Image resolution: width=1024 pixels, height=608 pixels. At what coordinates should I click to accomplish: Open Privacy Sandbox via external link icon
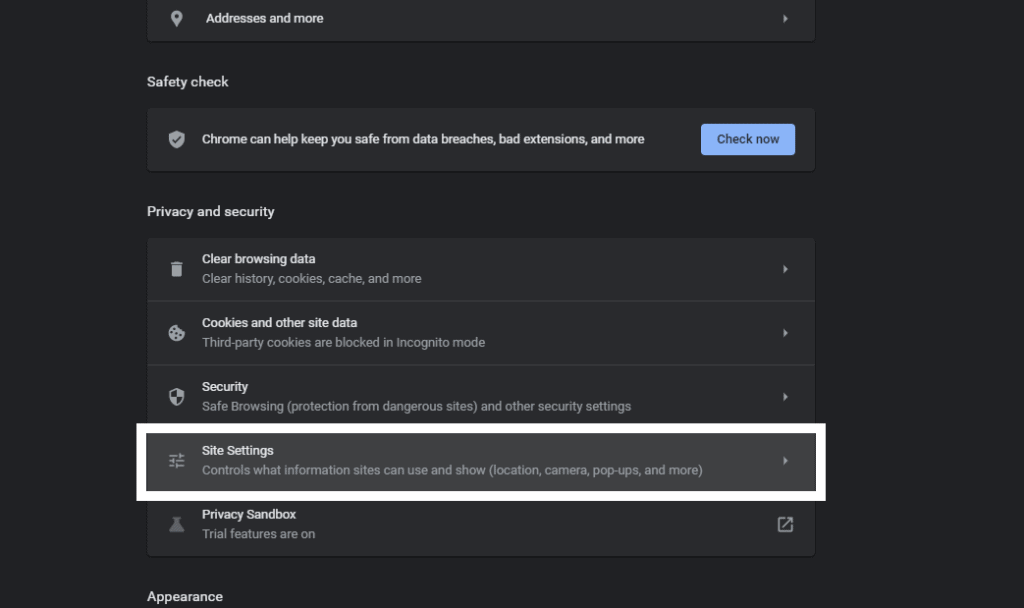point(785,523)
